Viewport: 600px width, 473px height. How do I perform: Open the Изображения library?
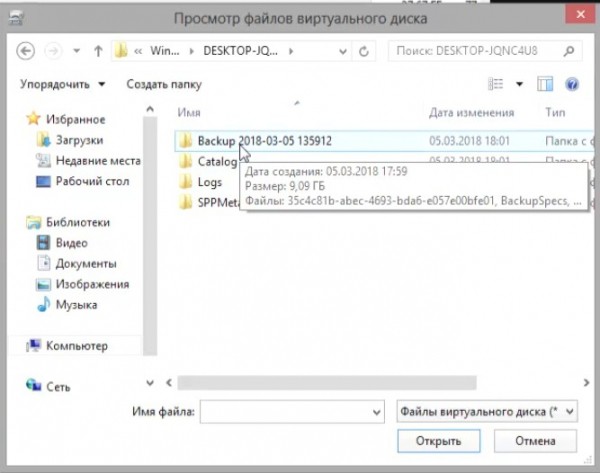click(83, 284)
